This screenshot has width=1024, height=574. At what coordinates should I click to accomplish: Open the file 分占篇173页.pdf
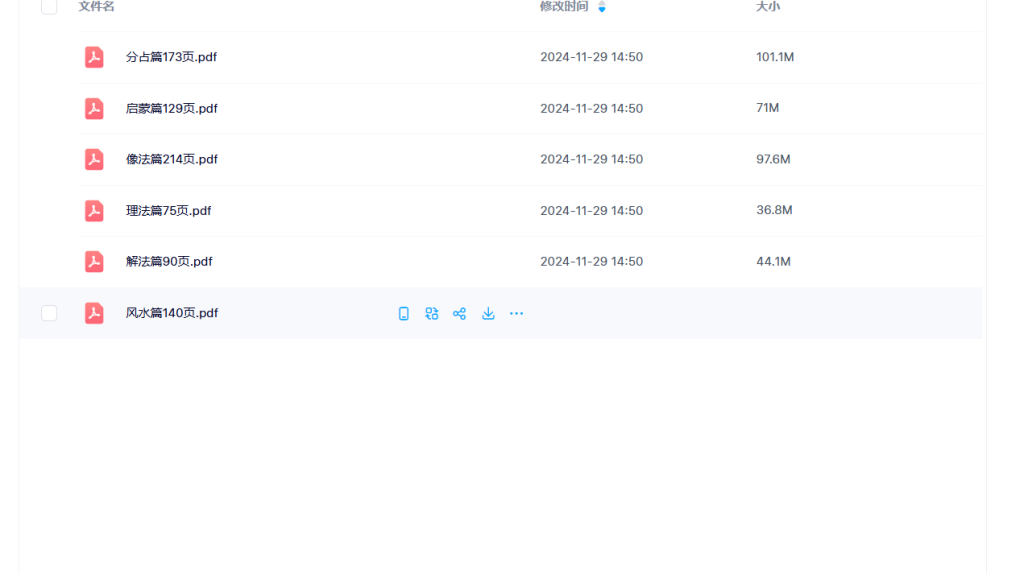tap(171, 57)
